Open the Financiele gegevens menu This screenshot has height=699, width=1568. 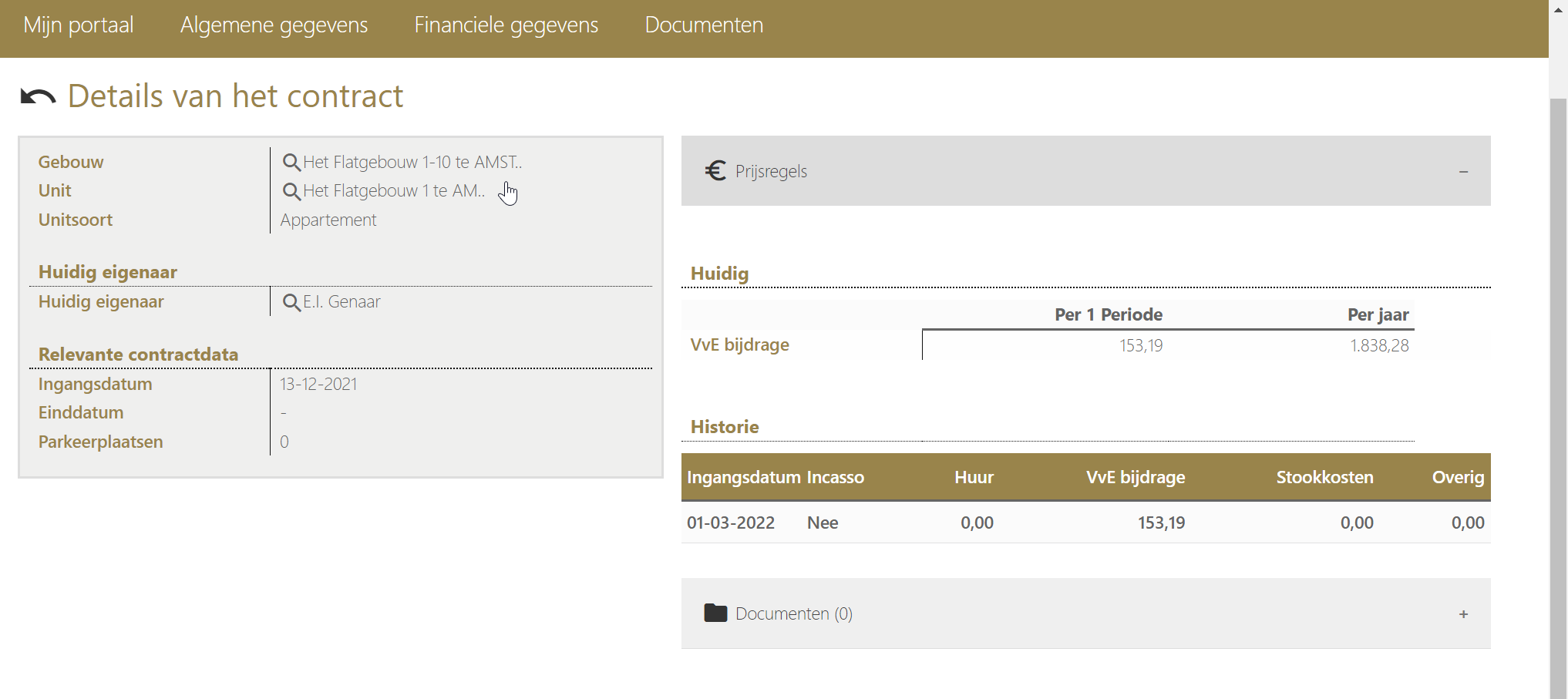click(x=506, y=25)
